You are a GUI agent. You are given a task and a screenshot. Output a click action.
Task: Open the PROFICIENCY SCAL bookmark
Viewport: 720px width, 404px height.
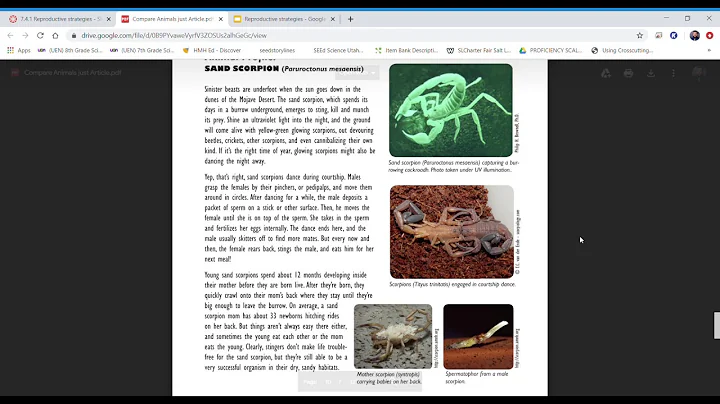point(551,50)
